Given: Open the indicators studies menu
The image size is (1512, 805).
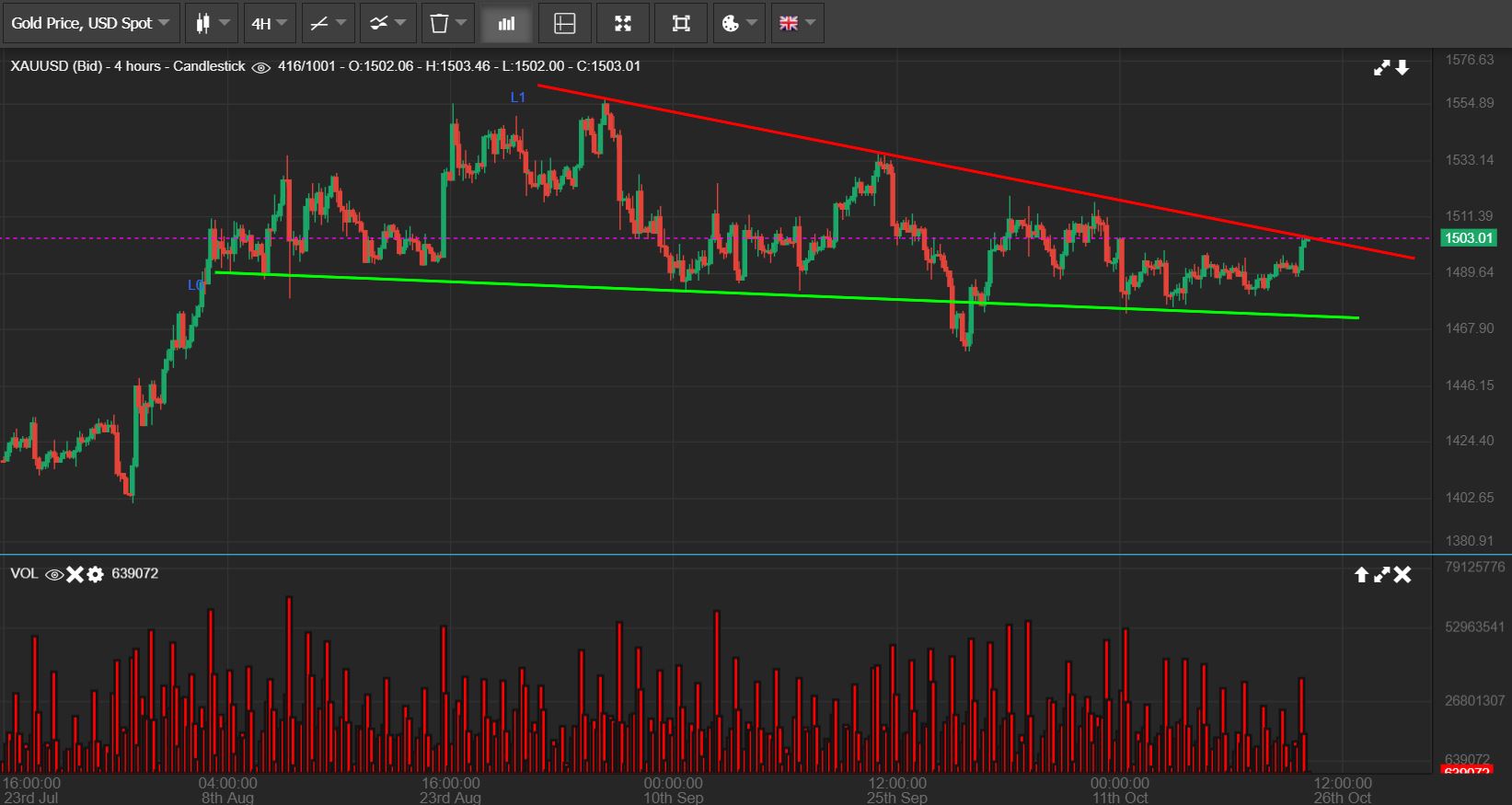Looking at the screenshot, I should tap(387, 24).
